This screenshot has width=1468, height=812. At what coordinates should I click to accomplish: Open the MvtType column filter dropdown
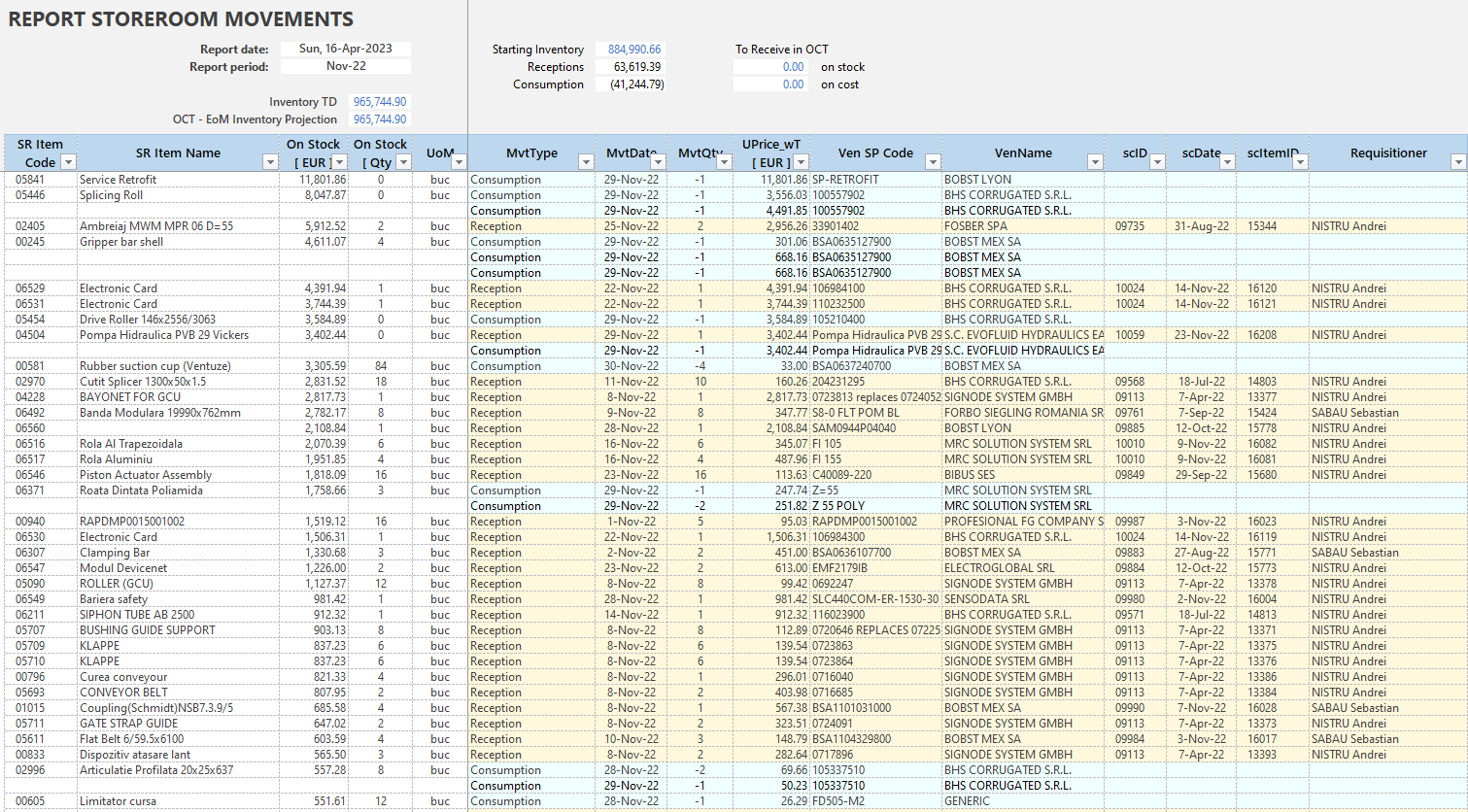coord(586,162)
